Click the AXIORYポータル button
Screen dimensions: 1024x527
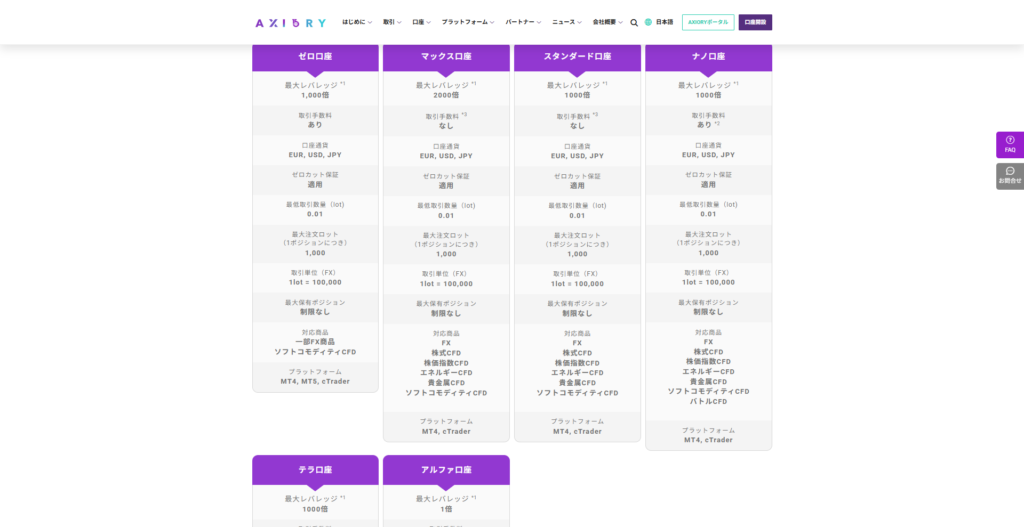click(x=708, y=22)
